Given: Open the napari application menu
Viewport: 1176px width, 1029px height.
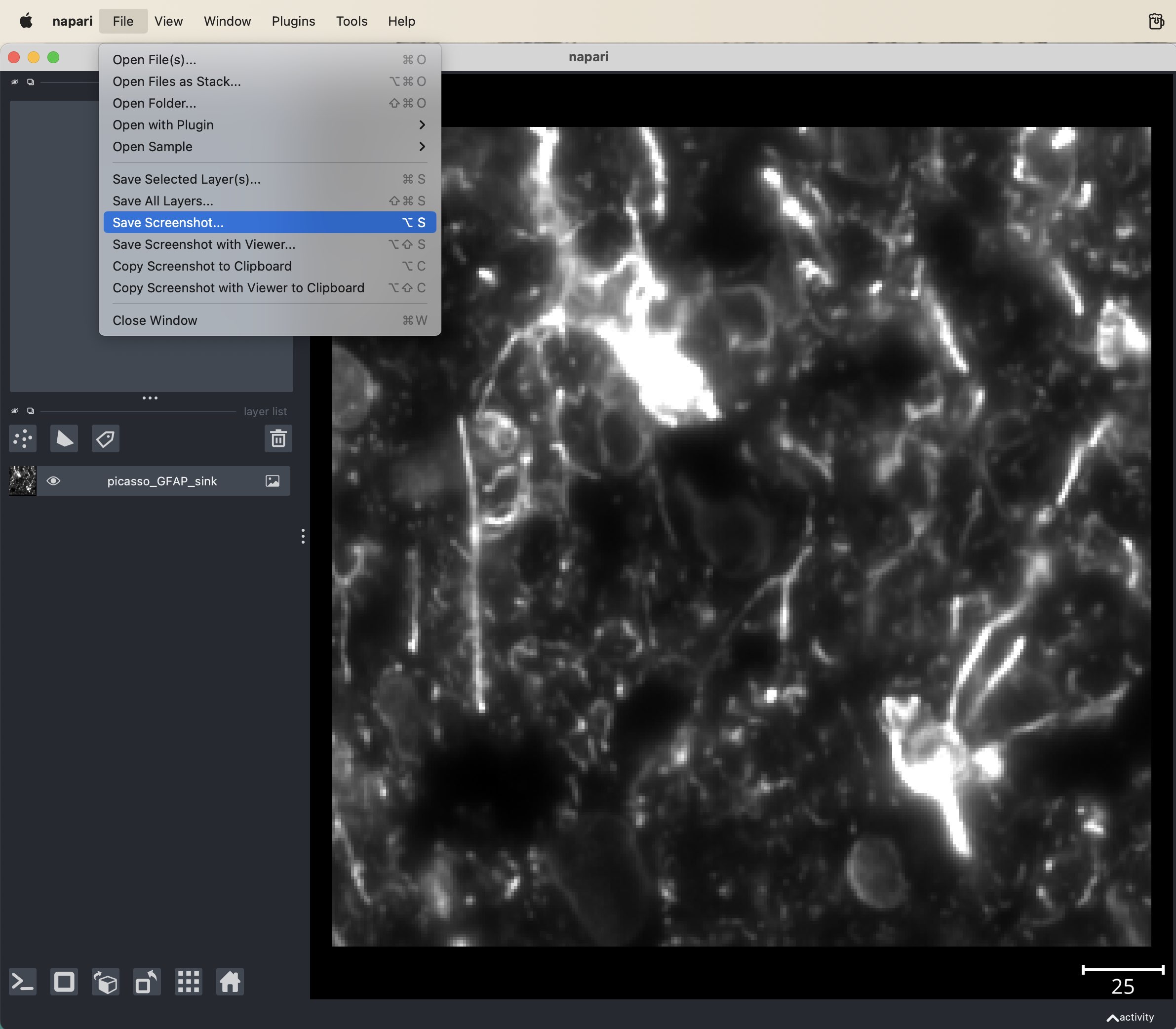Looking at the screenshot, I should 73,21.
